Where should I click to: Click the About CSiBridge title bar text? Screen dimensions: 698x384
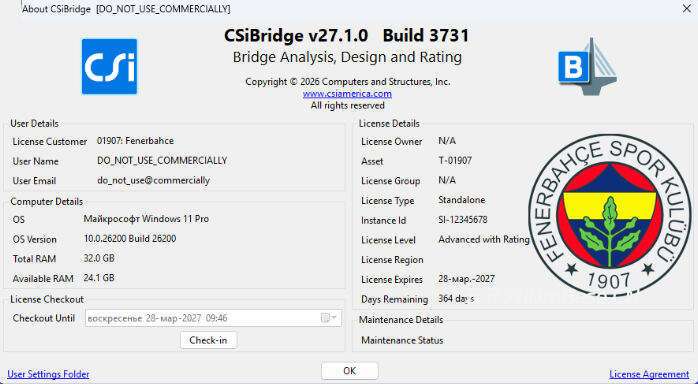coord(126,9)
